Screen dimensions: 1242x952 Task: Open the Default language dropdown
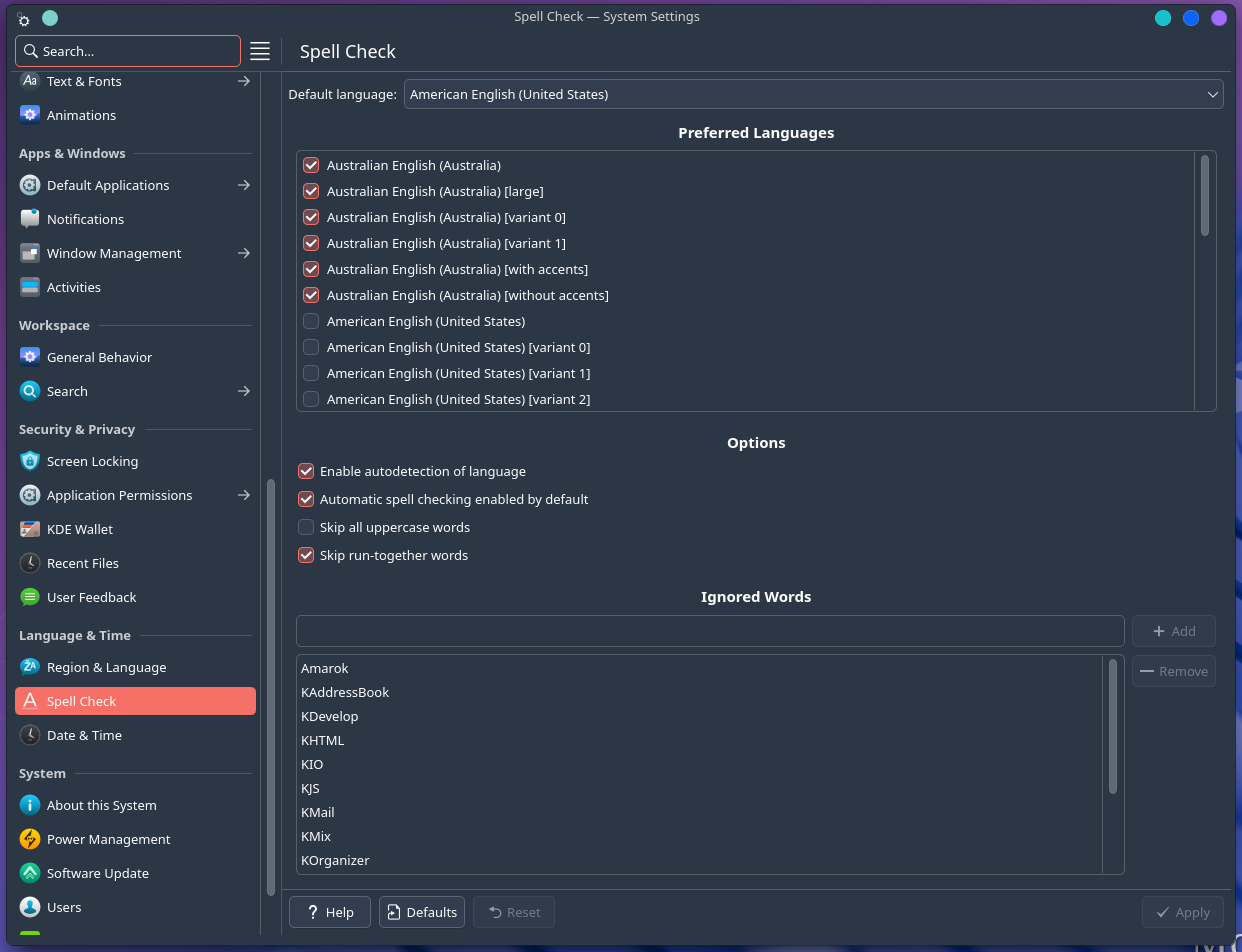click(x=813, y=94)
